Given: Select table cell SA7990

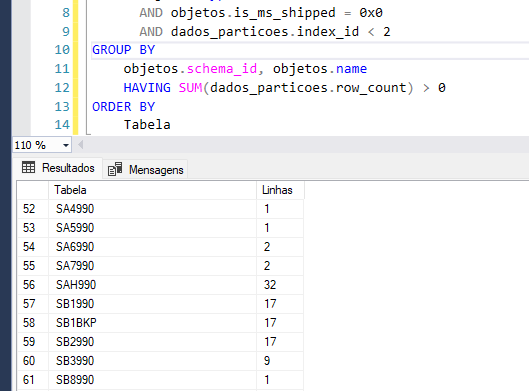Looking at the screenshot, I should tap(152, 266).
